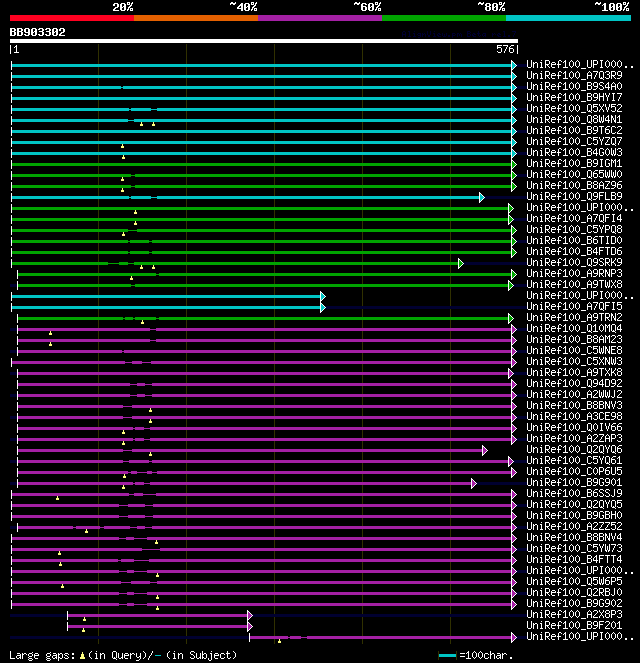Image resolution: width=640 pixels, height=663 pixels.
Task: Click the short cyan alignment bar for A7QFI5
Action: [166, 307]
